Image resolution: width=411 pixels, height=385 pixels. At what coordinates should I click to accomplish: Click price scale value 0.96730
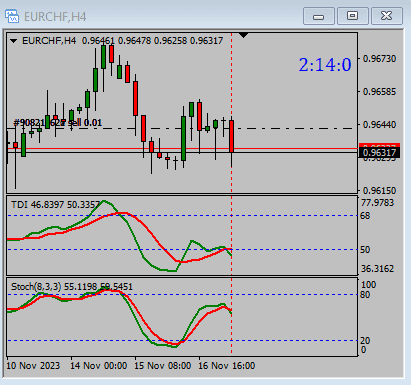tap(379, 59)
